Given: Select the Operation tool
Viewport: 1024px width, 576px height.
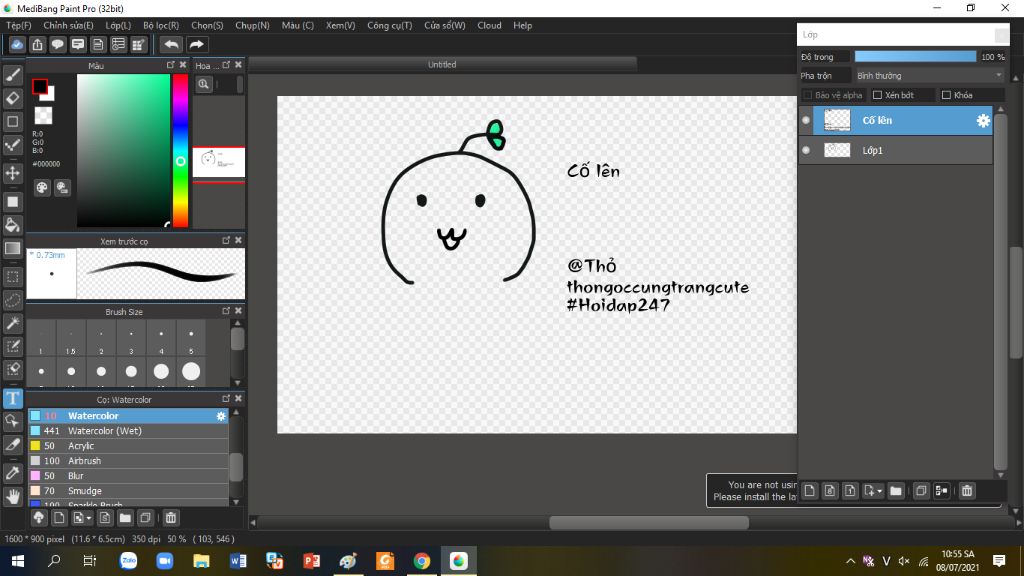Looking at the screenshot, I should 12,421.
